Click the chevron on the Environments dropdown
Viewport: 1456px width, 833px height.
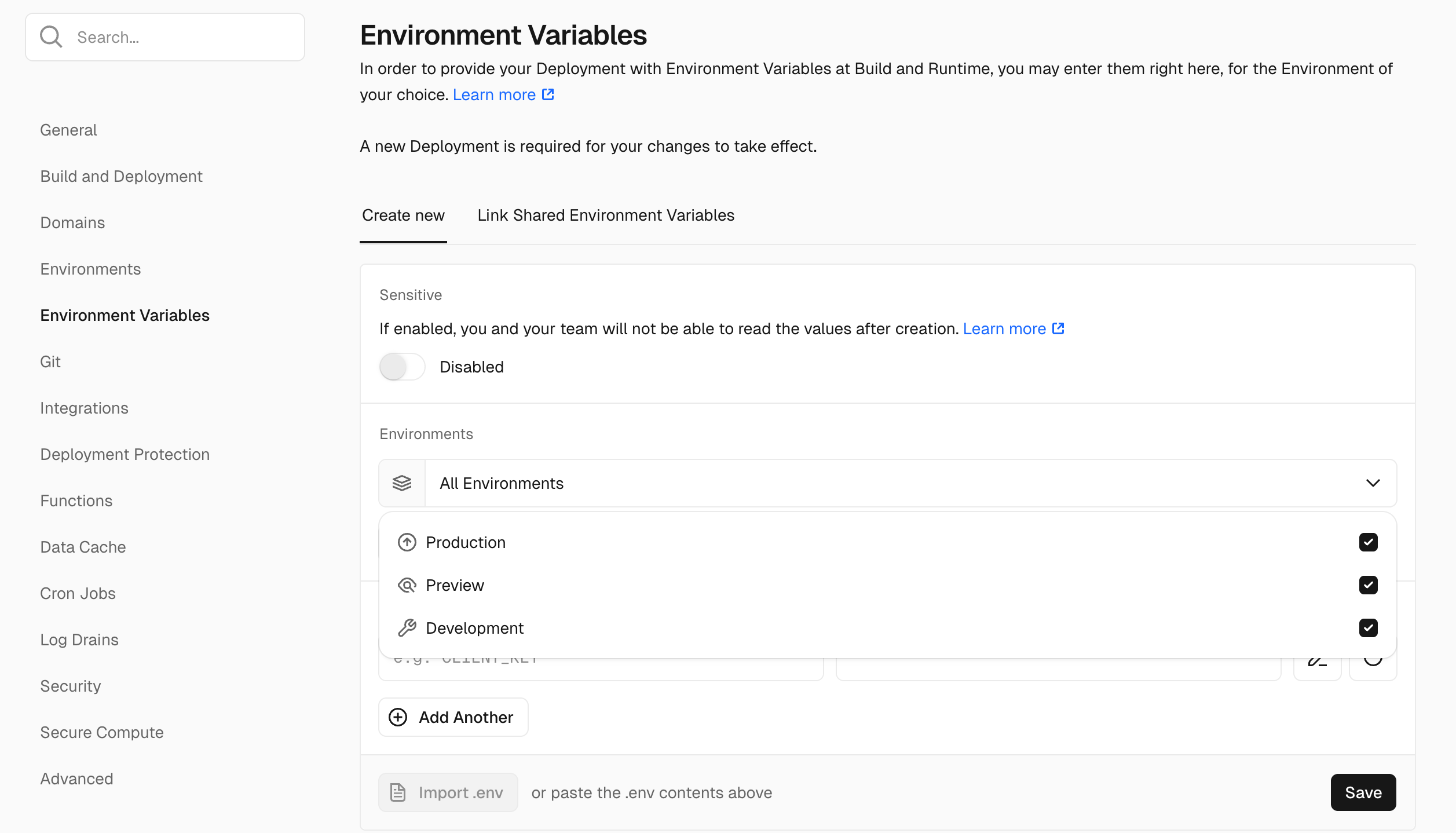point(1373,483)
